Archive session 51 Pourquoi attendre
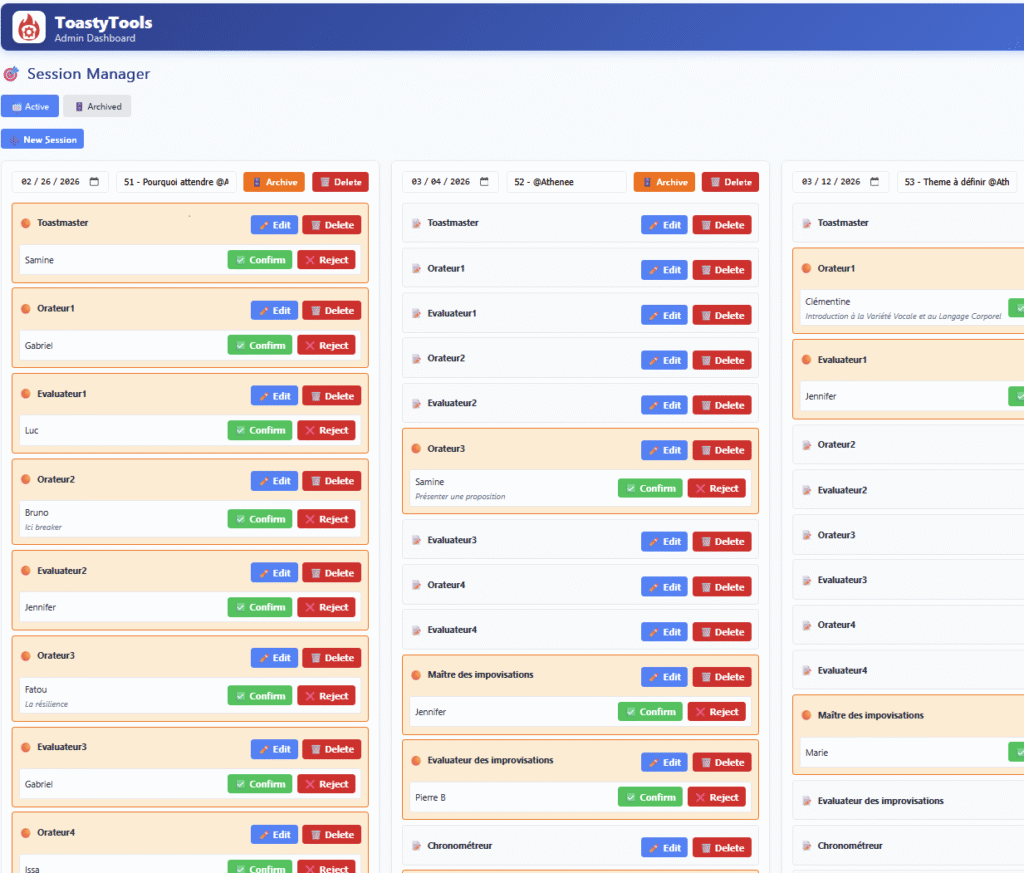The width and height of the screenshot is (1024, 873). [x=274, y=182]
